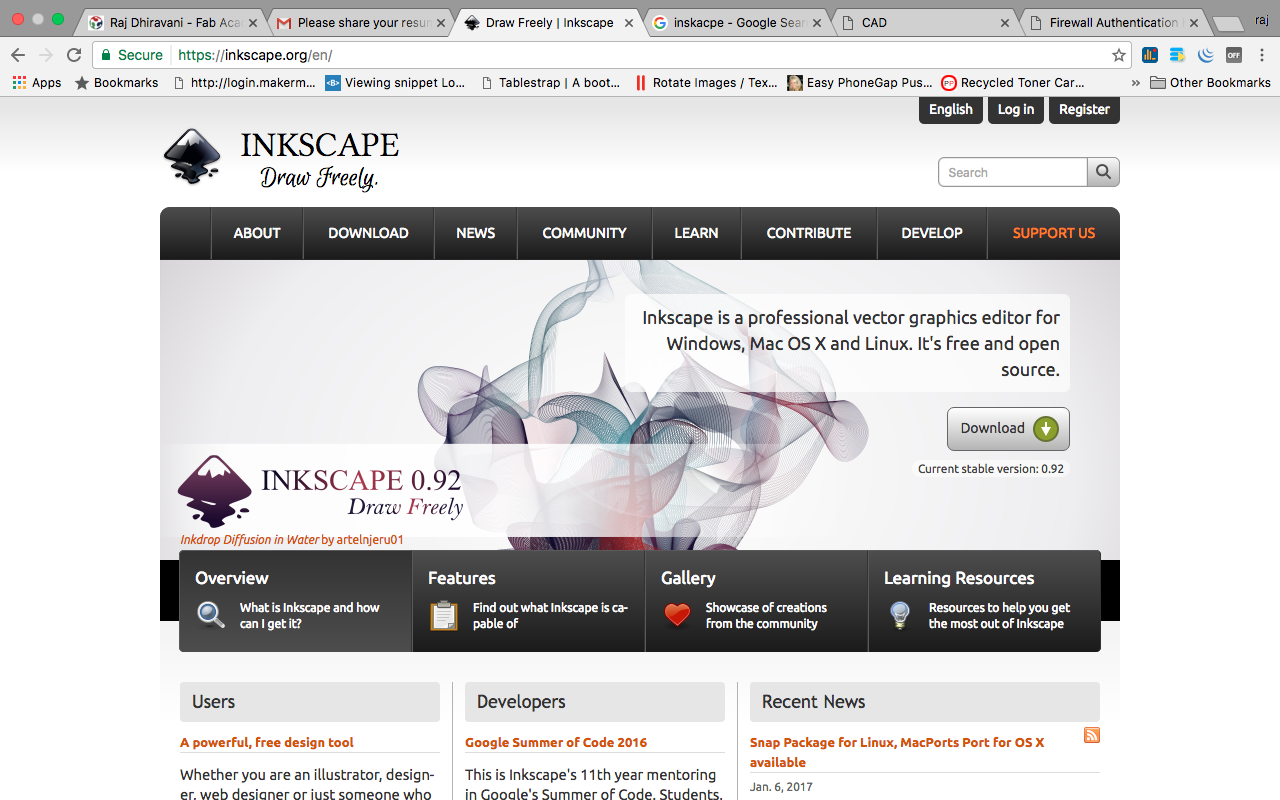Bookmark this page with the star icon
The image size is (1280, 800).
point(1119,55)
